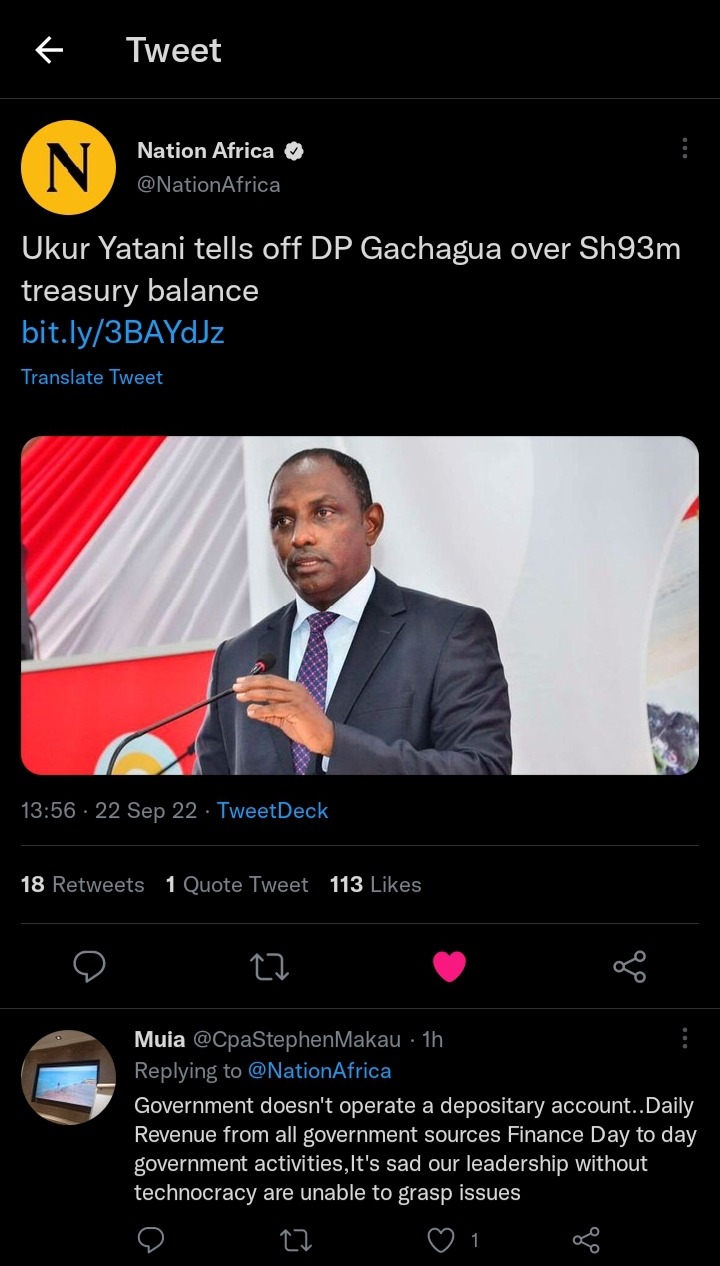The image size is (720, 1266).
Task: Reply to Muia's comment
Action: (150, 1240)
